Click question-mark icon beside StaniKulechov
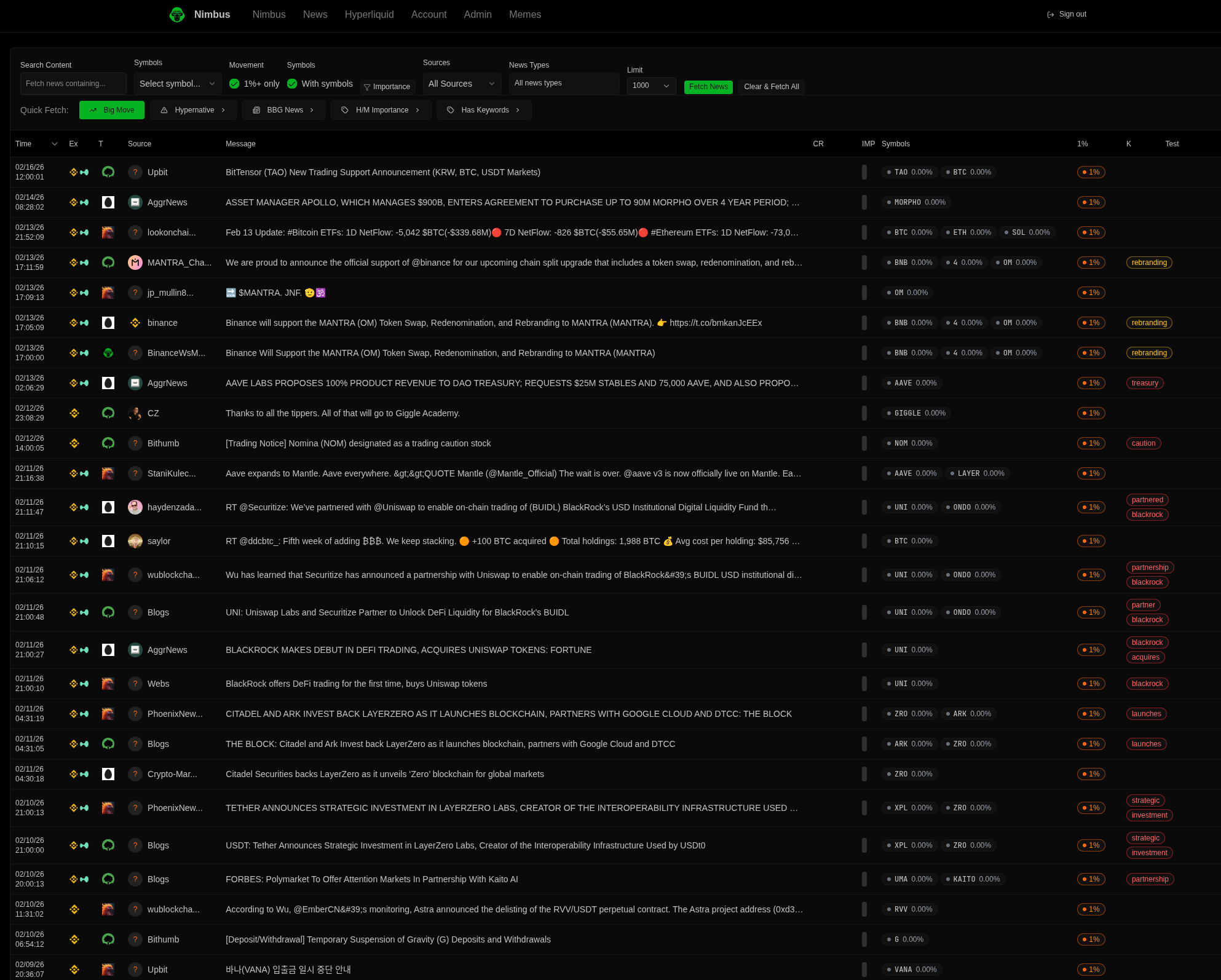Viewport: 1221px width, 980px height. tap(135, 473)
